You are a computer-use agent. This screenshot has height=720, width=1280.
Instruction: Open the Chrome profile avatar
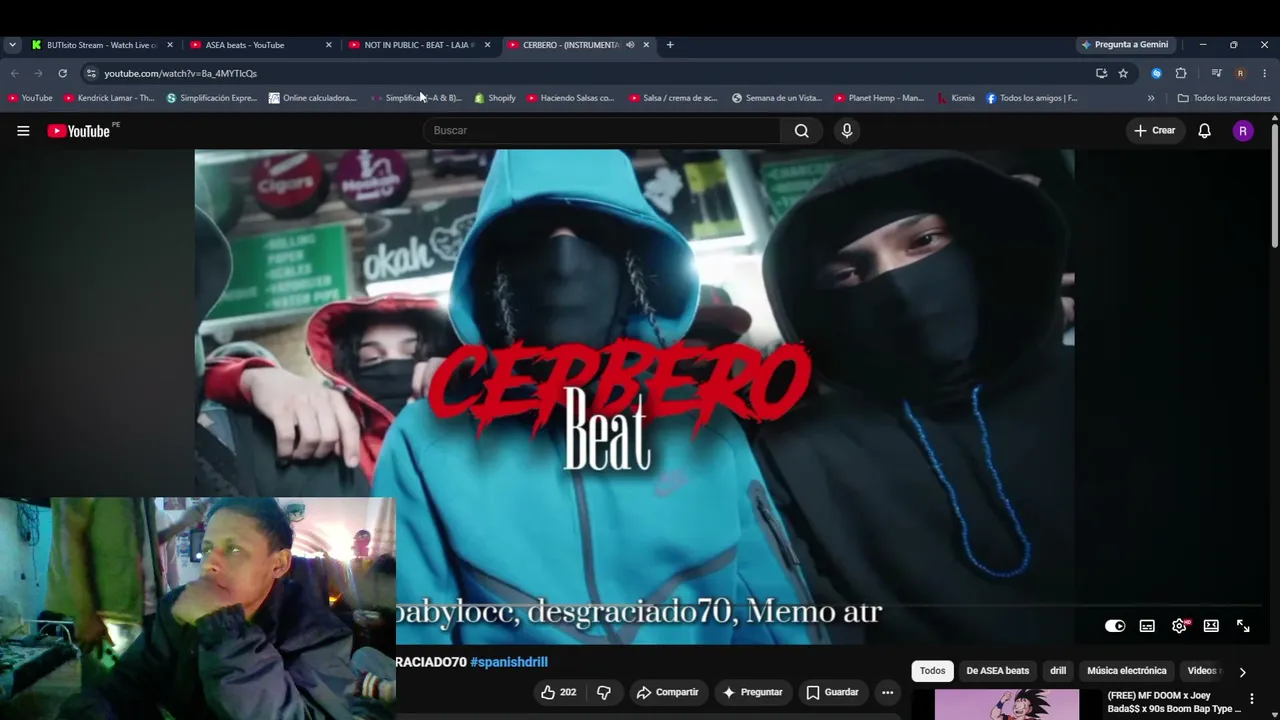pos(1240,73)
